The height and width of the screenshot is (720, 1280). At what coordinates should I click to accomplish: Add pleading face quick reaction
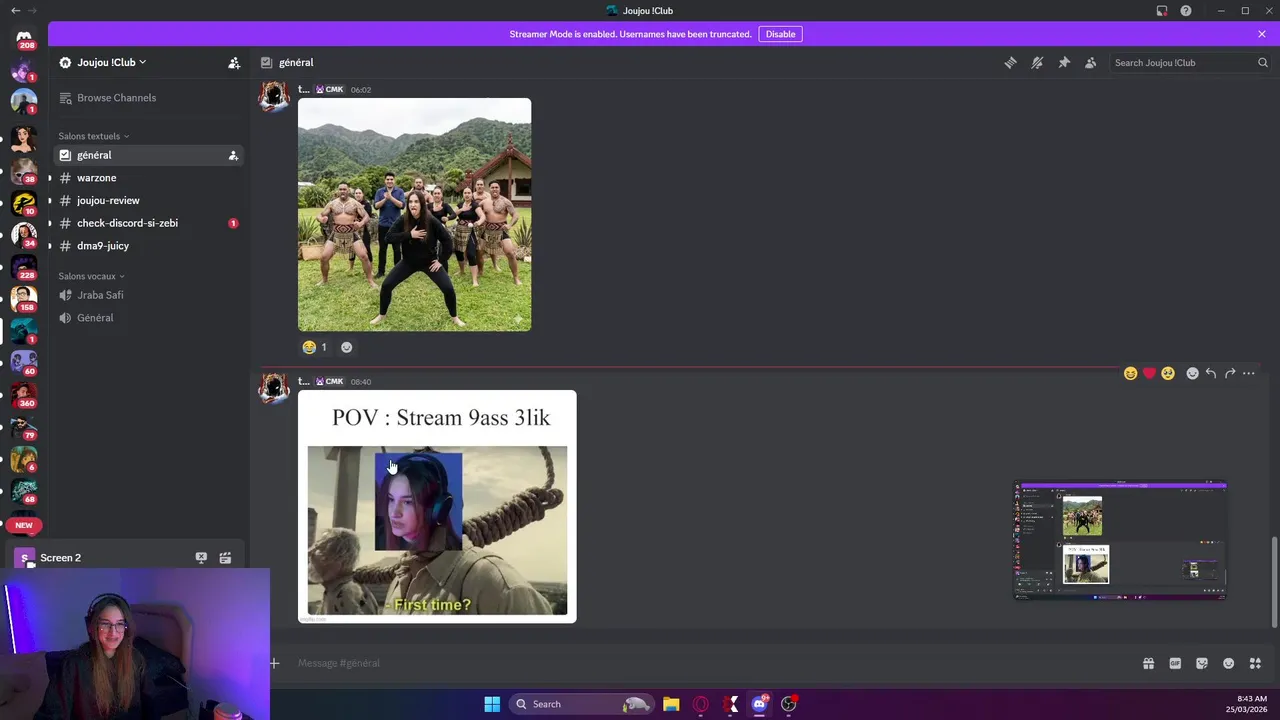click(x=1167, y=373)
